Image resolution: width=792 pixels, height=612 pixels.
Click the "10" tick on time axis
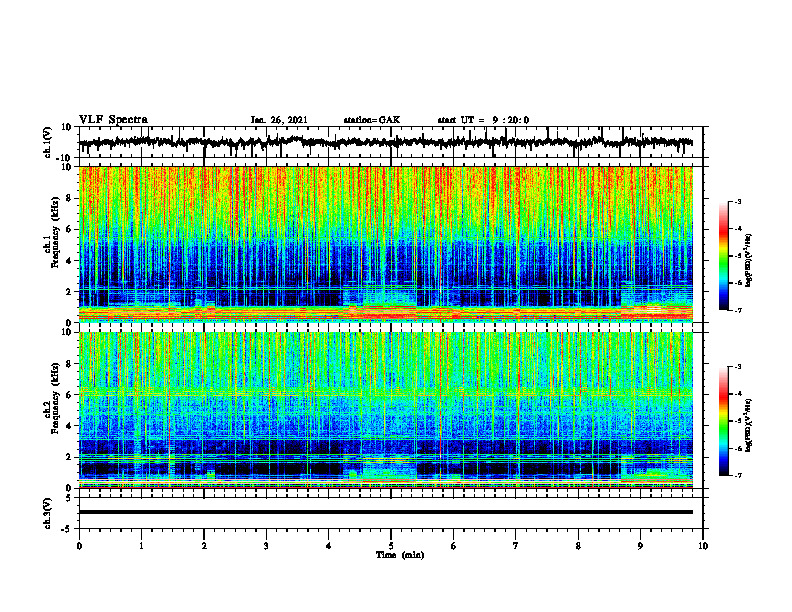703,546
